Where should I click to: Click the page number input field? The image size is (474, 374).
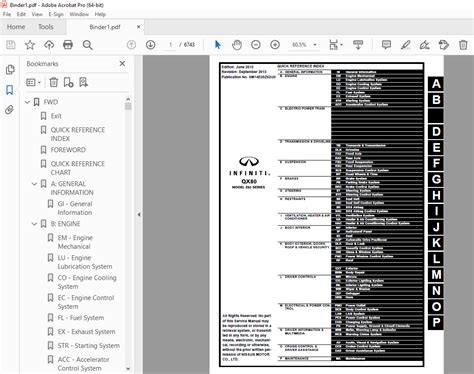[170, 45]
